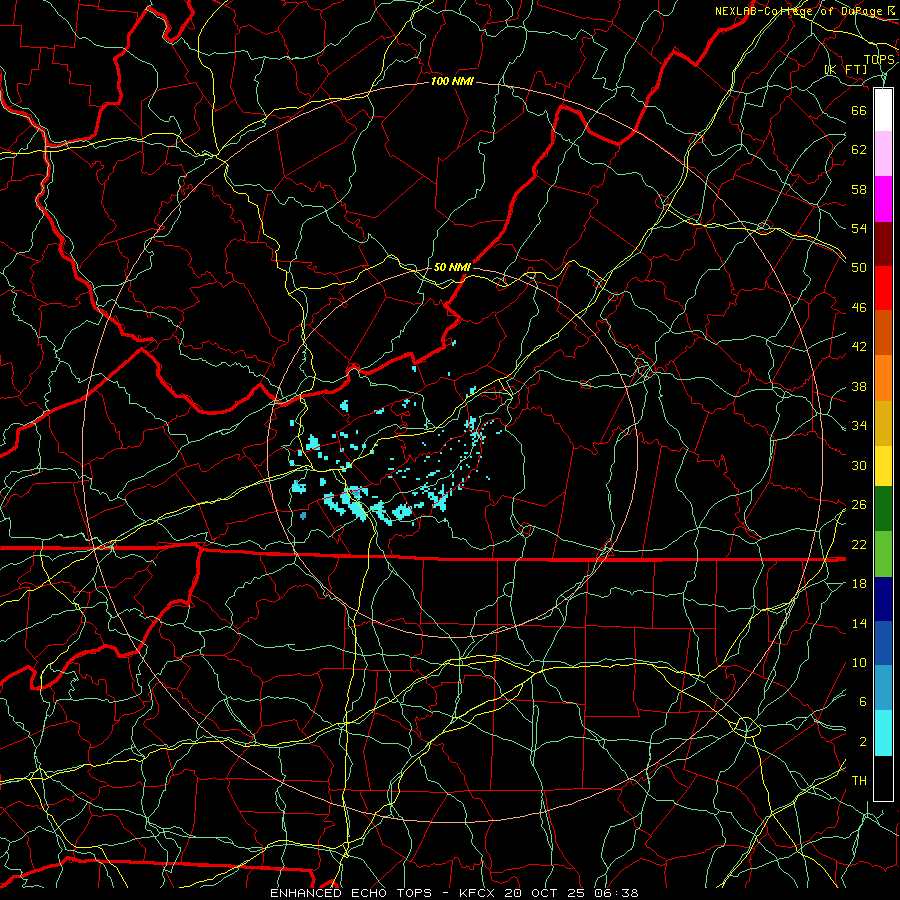Click the blue 10 kft legend swatch
This screenshot has height=900, width=900.
(883, 643)
